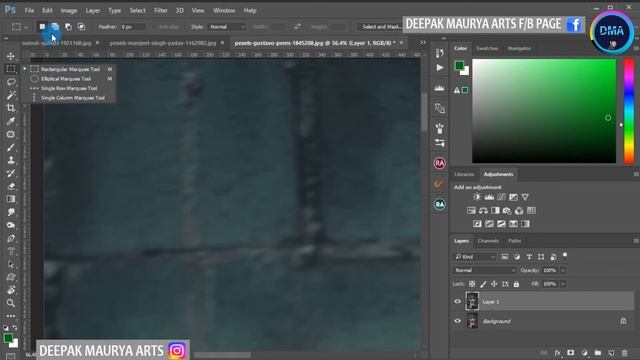Select the Magic Wand tool
The image size is (640, 360).
pos(11,95)
